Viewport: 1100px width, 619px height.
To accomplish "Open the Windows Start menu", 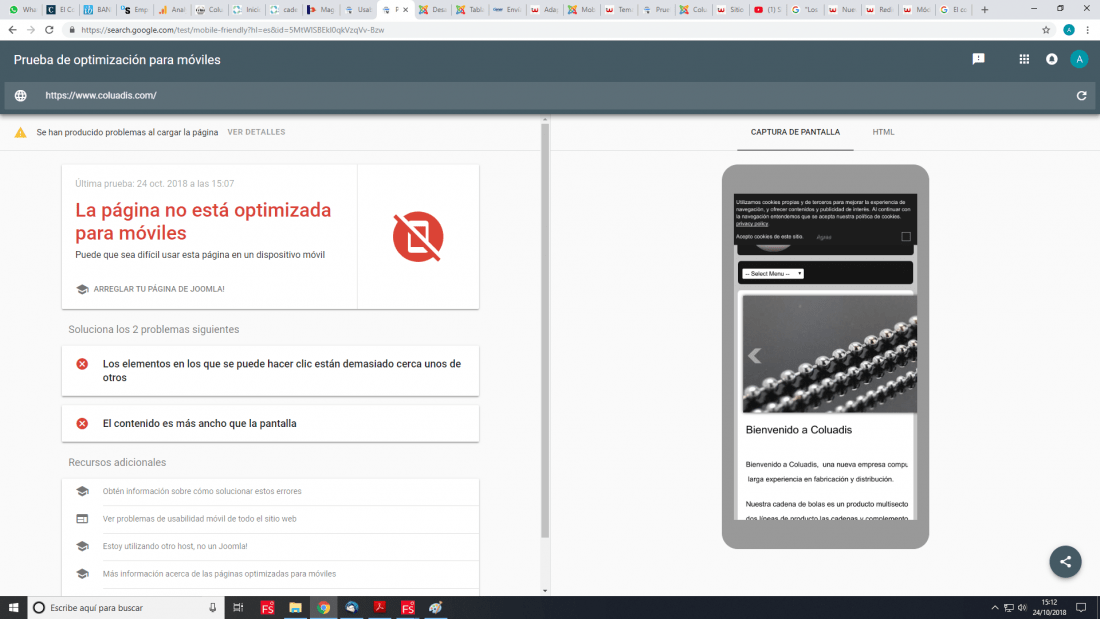I will pyautogui.click(x=13, y=608).
